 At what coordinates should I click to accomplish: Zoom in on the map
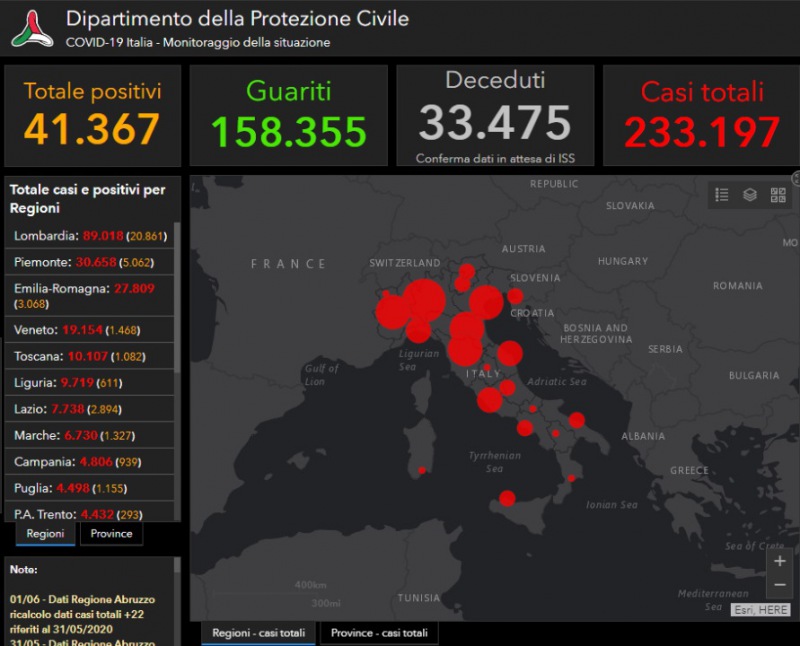point(780,561)
